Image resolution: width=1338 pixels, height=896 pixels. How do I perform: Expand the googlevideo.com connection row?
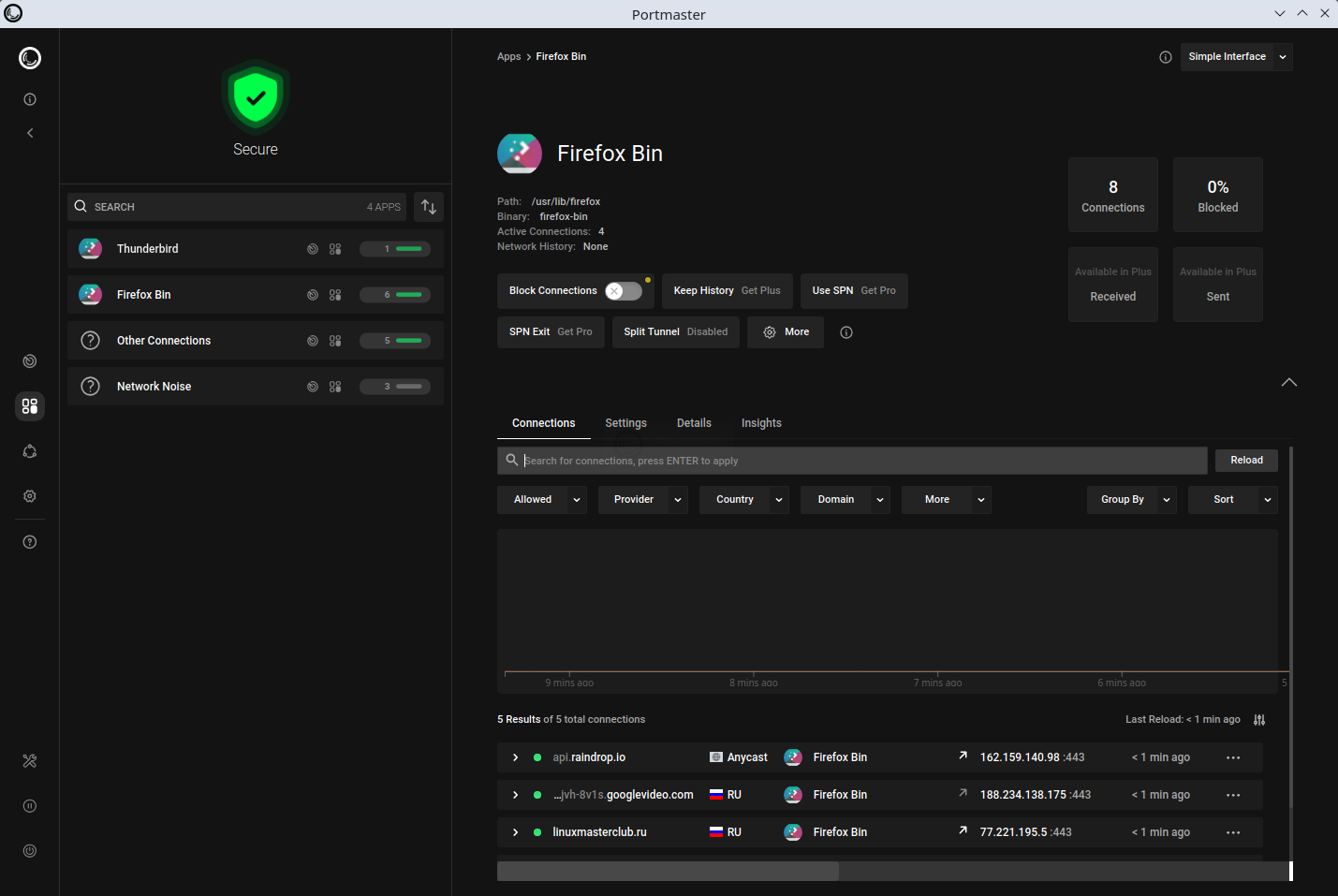[515, 795]
